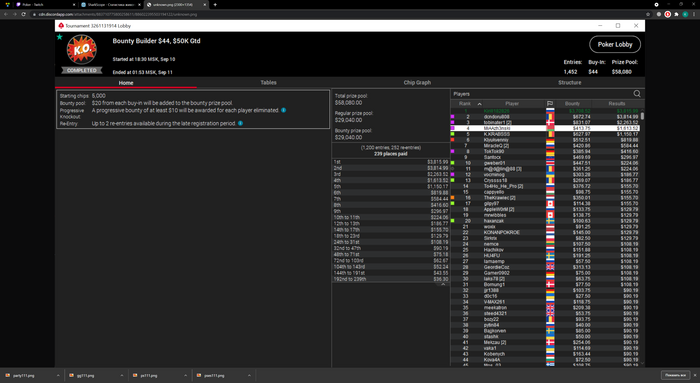
Task: Click dondonu808's country flag
Action: (x=550, y=117)
